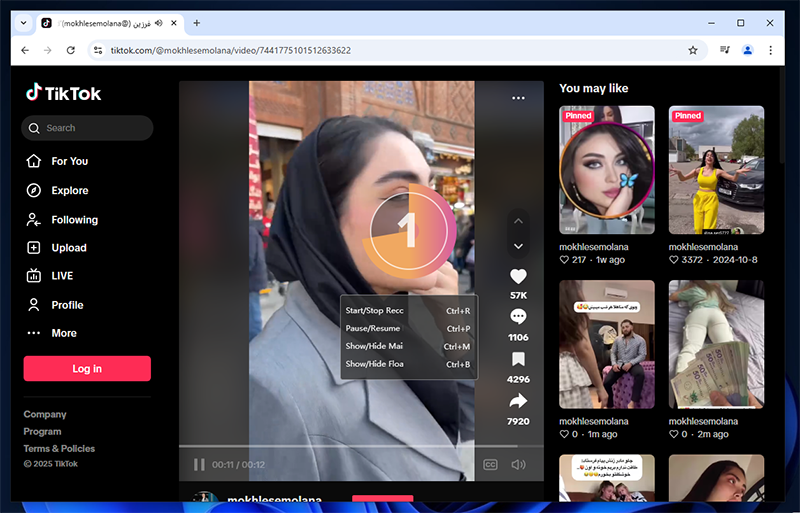Open the Chrome three-dots menu
The width and height of the screenshot is (800, 513).
point(770,50)
